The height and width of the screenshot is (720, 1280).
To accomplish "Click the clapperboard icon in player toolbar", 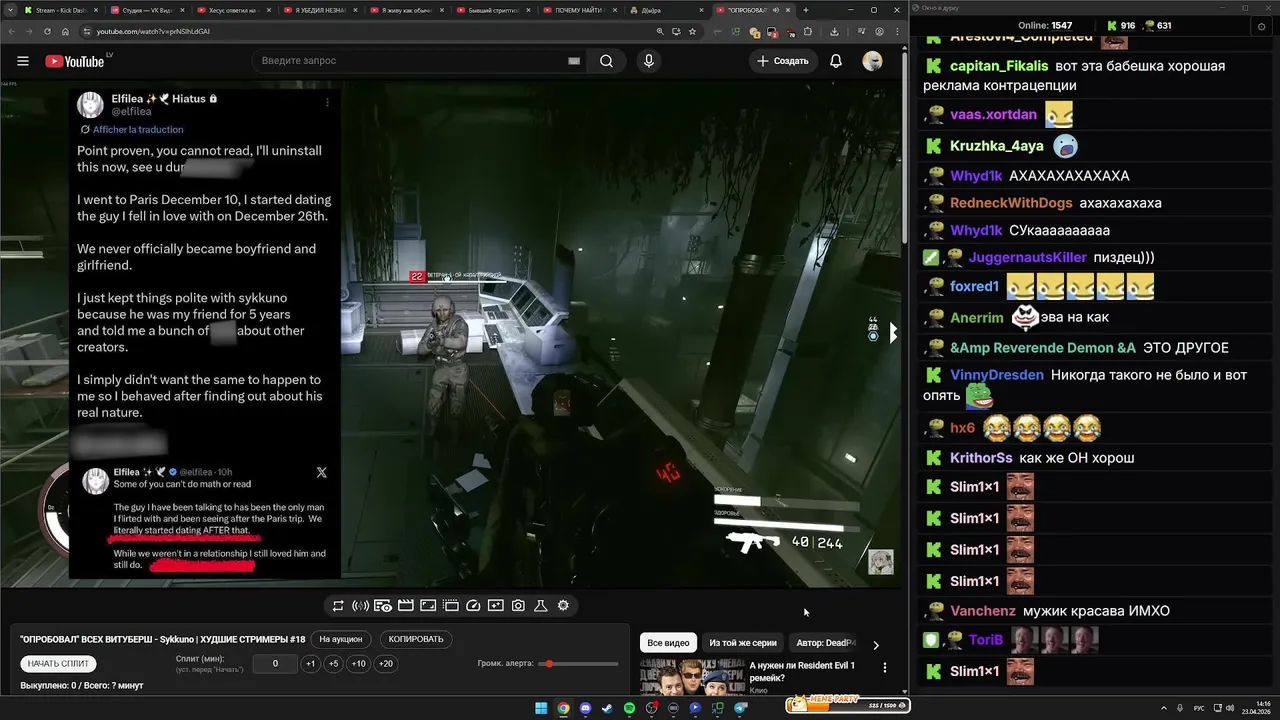I will click(x=406, y=605).
